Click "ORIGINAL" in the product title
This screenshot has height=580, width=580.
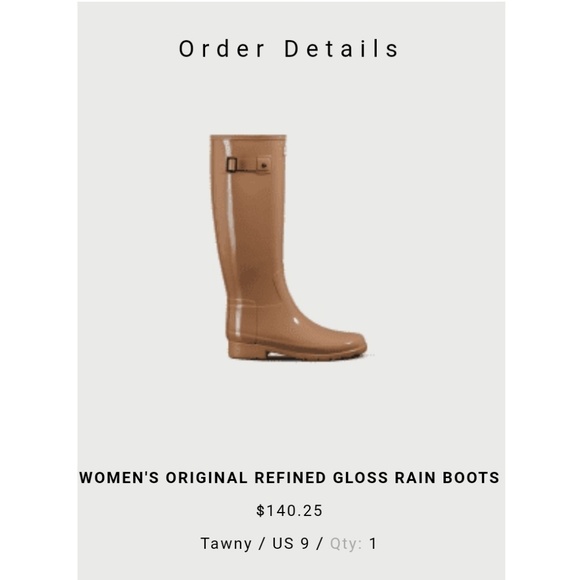pyautogui.click(x=206, y=478)
